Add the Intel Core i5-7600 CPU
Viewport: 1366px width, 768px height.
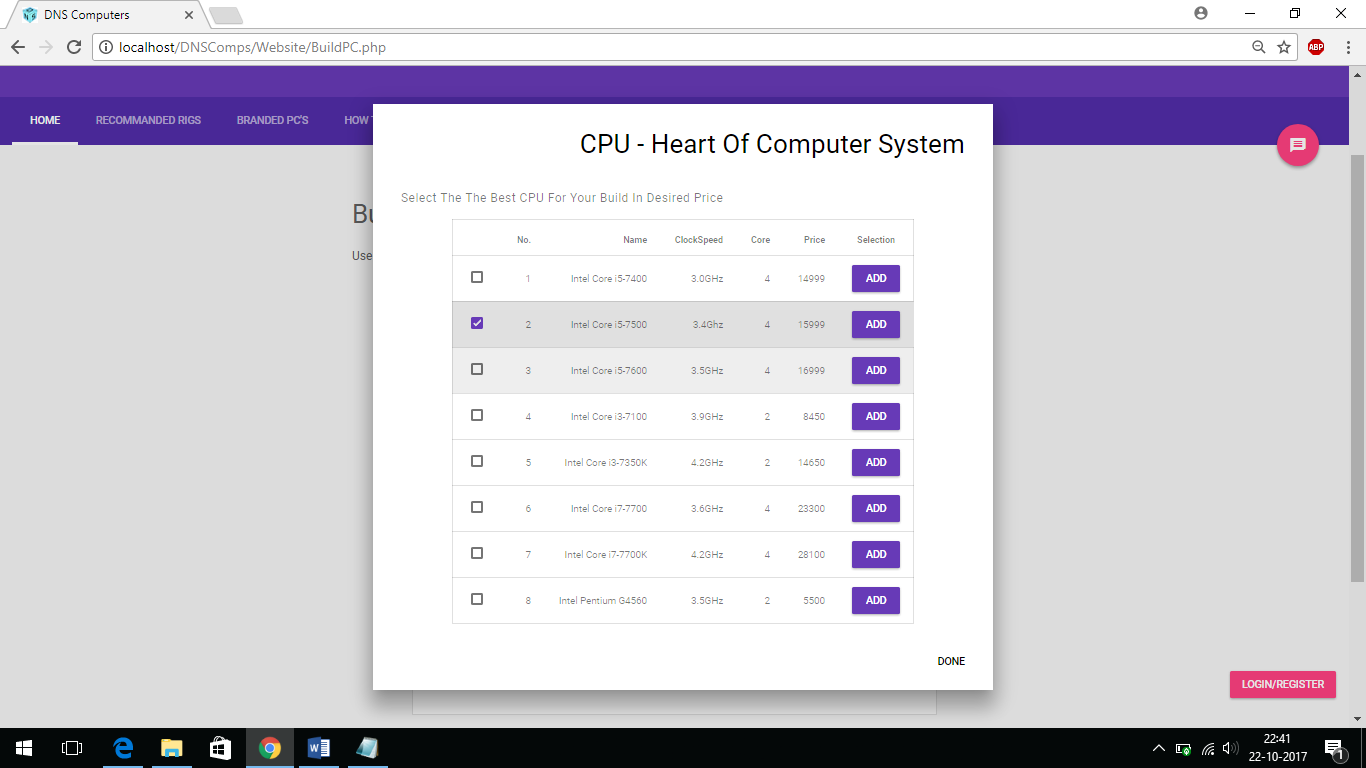tap(876, 371)
